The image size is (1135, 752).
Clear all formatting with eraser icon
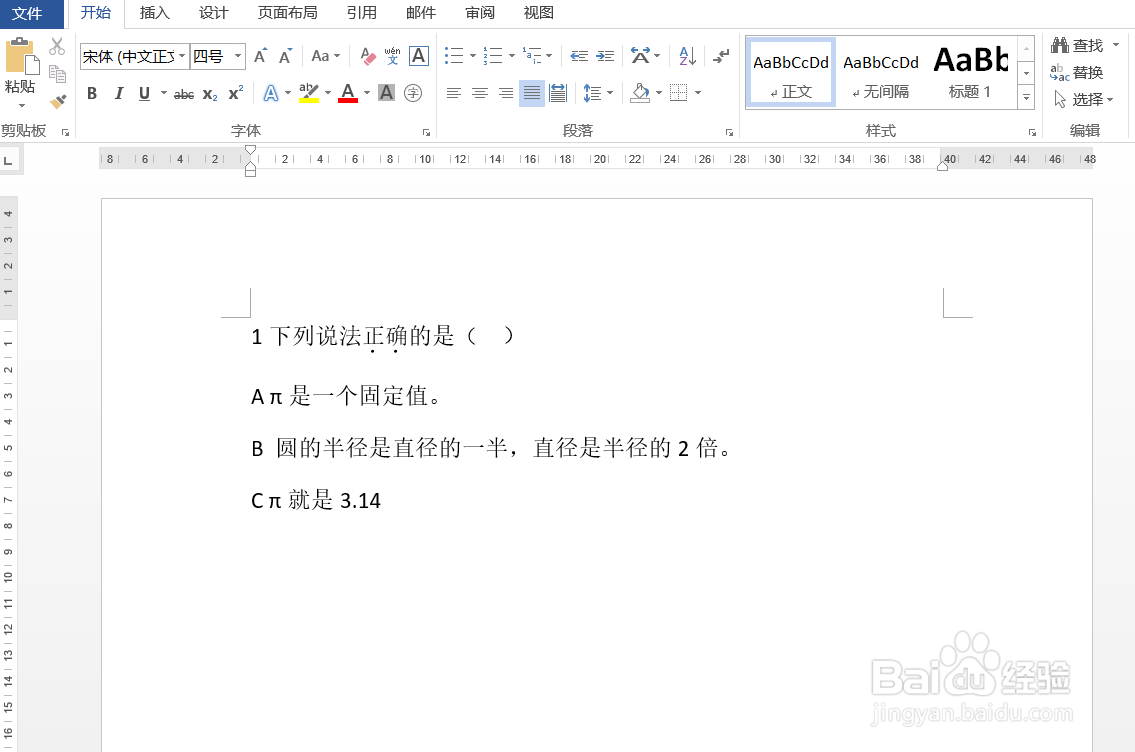tap(368, 56)
